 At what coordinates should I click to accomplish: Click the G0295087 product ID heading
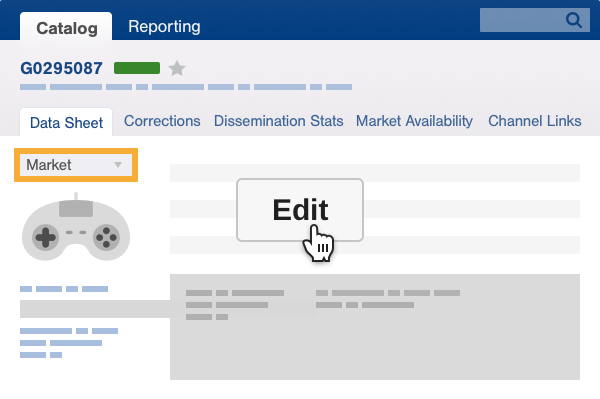coord(61,68)
